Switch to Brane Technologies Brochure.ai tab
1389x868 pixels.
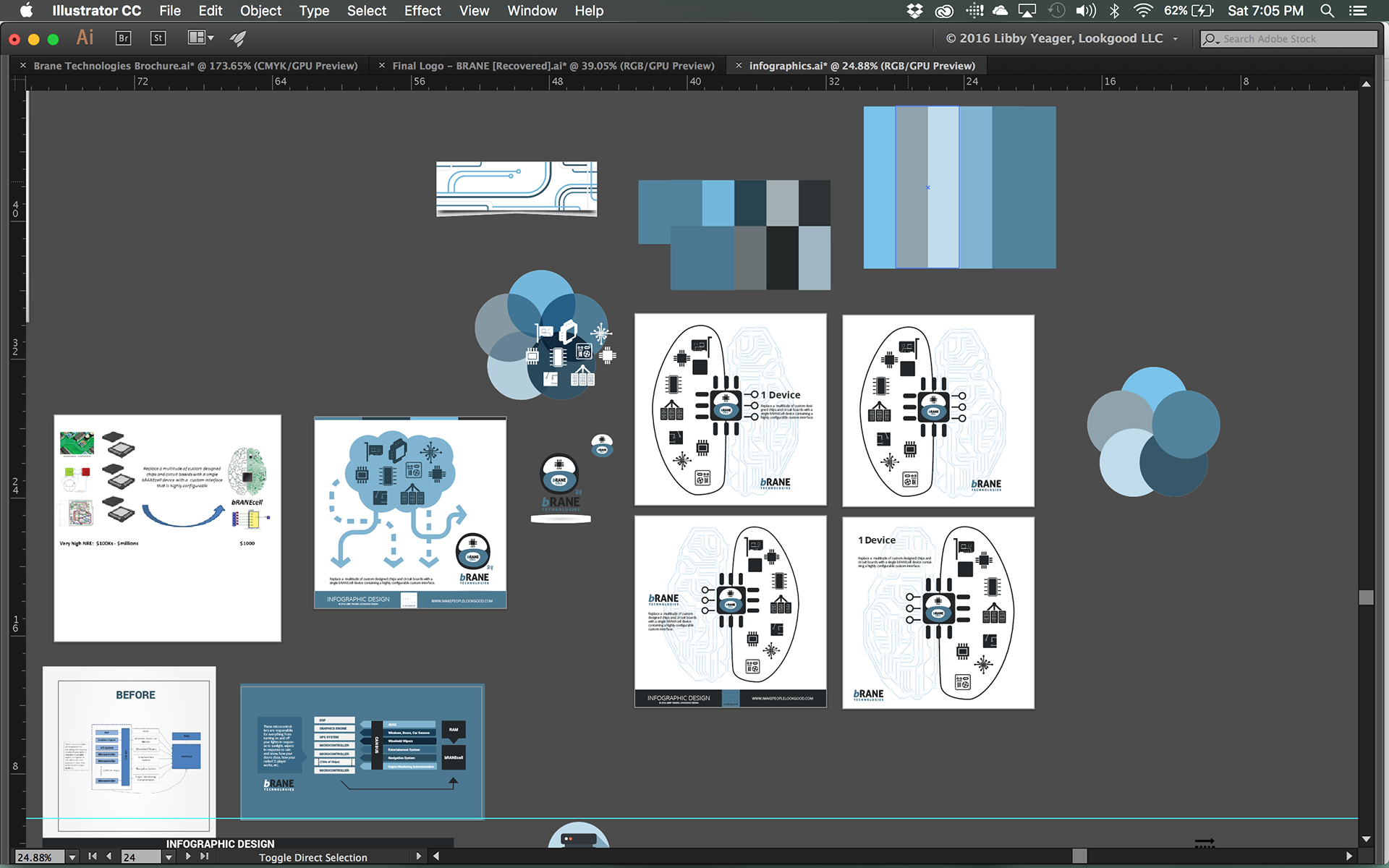pos(195,66)
